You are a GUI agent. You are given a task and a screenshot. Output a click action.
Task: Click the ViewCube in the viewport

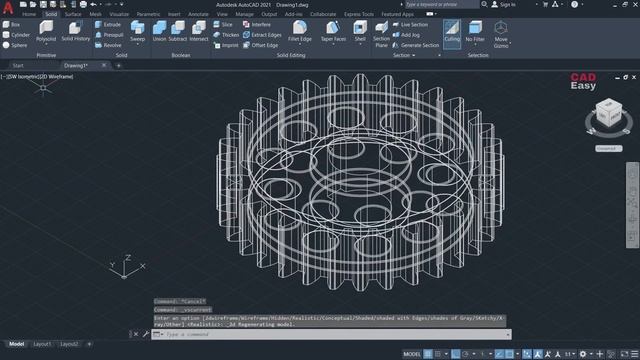tap(609, 113)
